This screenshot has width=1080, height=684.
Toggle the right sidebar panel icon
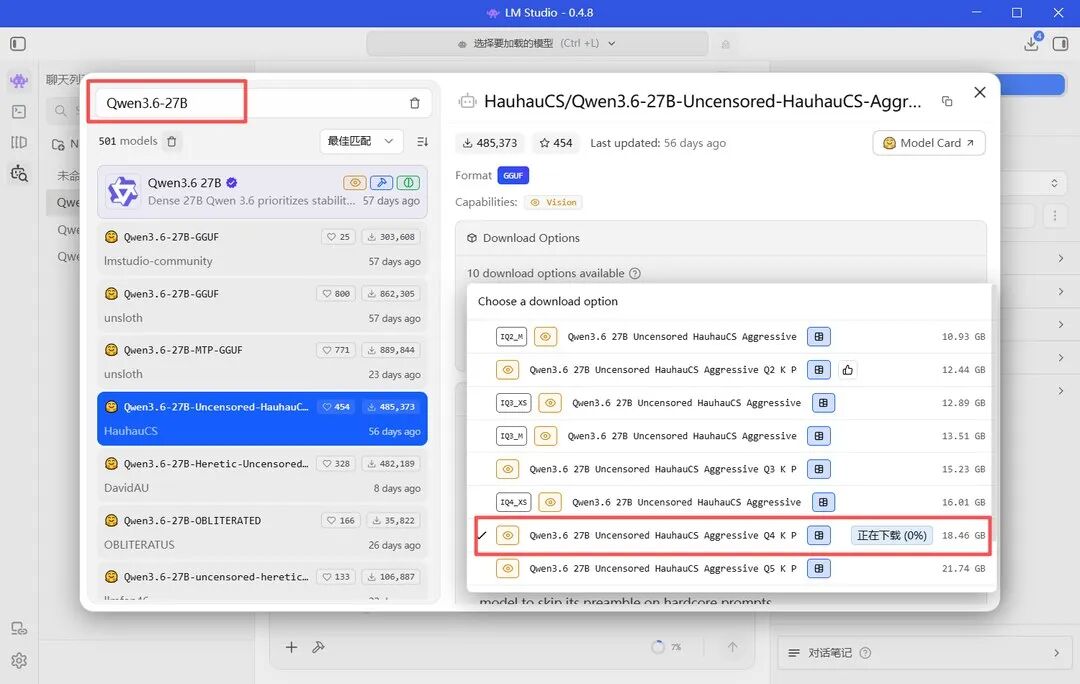(x=1061, y=44)
